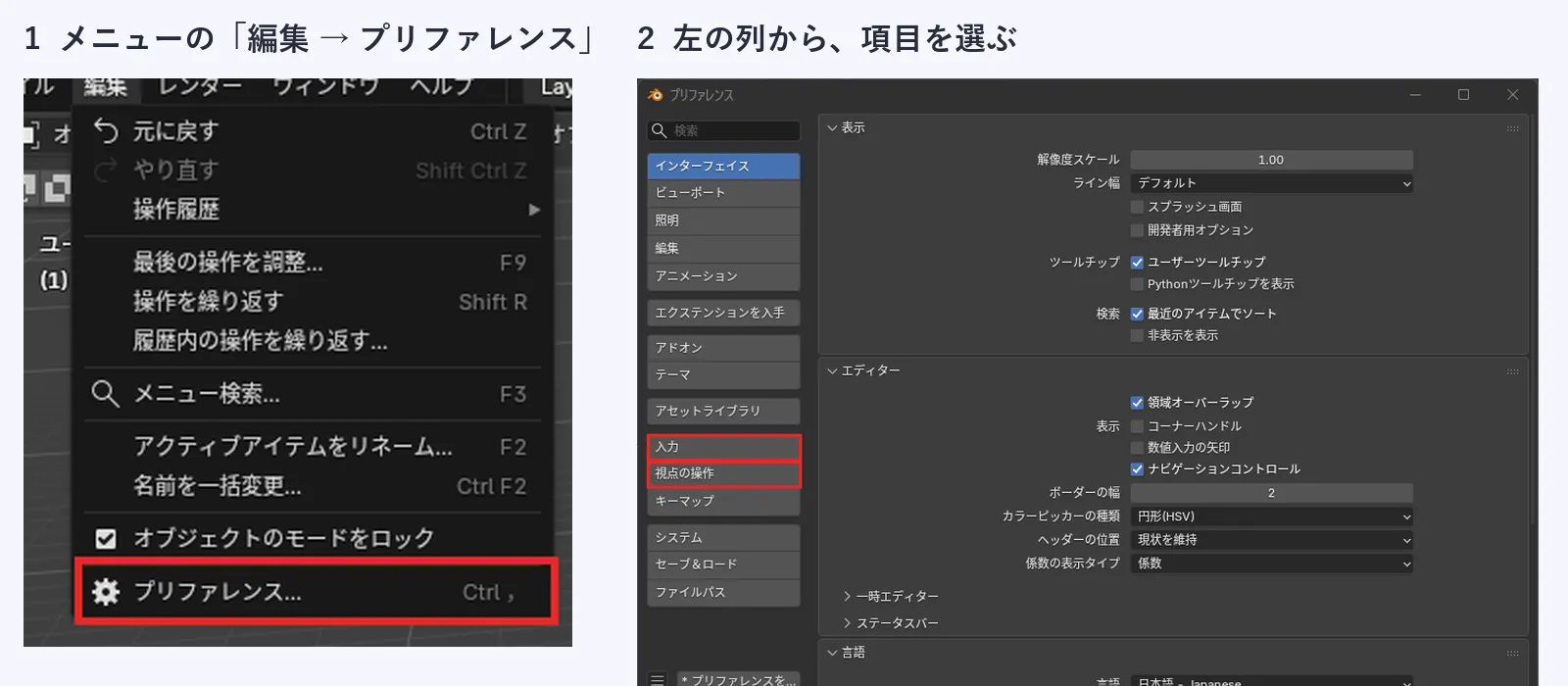This screenshot has width=1568, height=686.
Task: Click the ボーダーの幅 slider showing 2
Action: coord(1271,493)
